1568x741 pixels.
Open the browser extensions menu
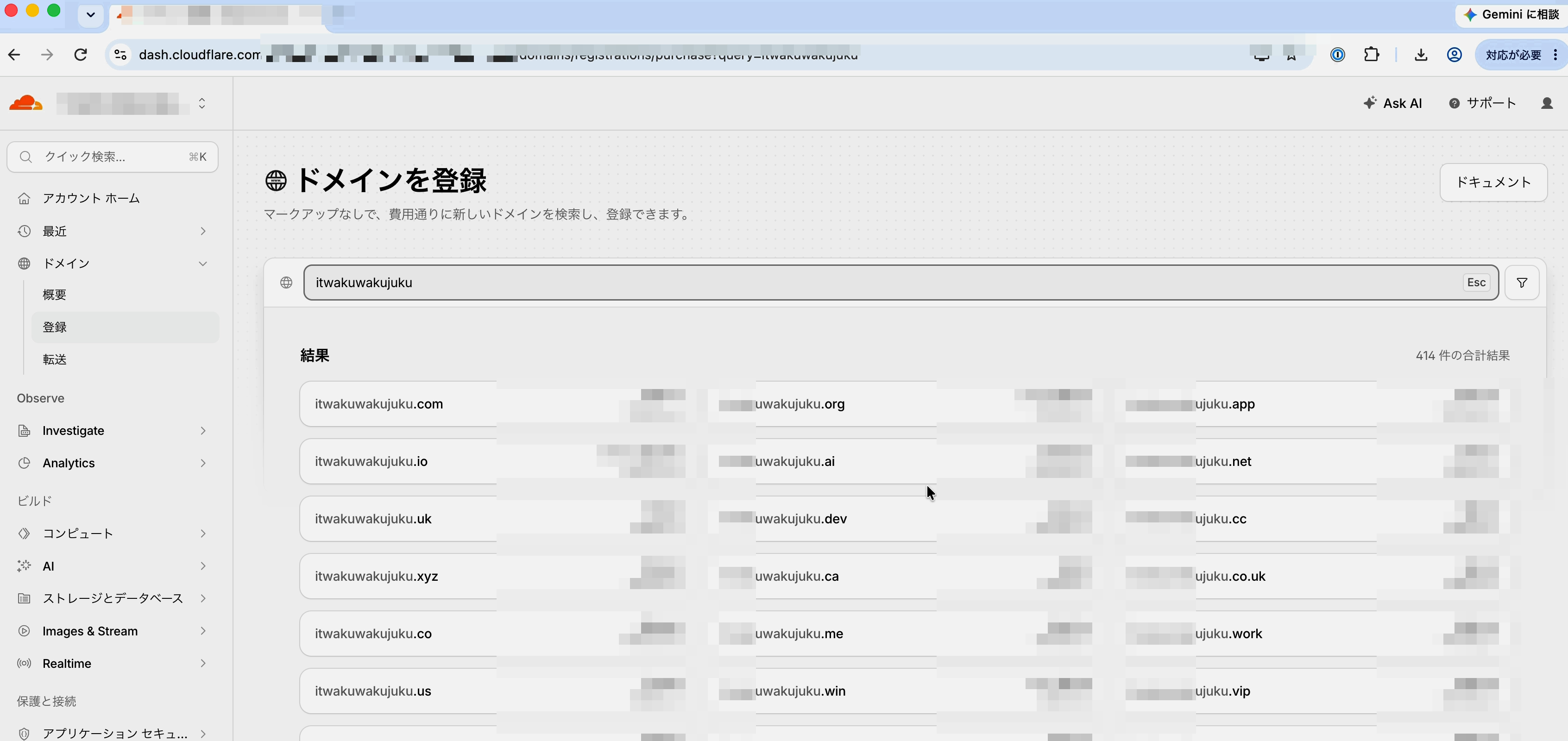[1372, 55]
